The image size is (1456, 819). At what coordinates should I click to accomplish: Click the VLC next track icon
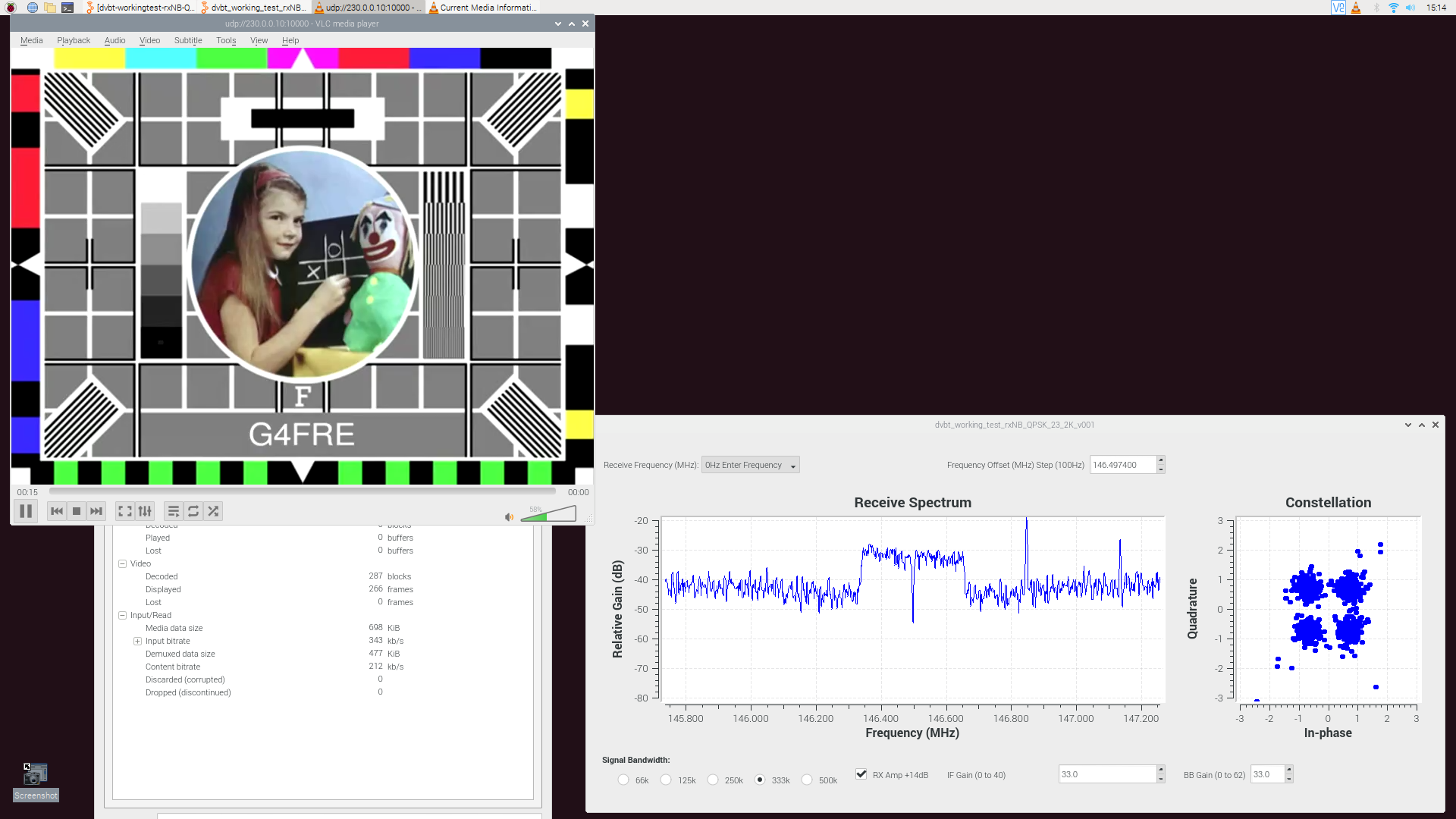pos(96,511)
